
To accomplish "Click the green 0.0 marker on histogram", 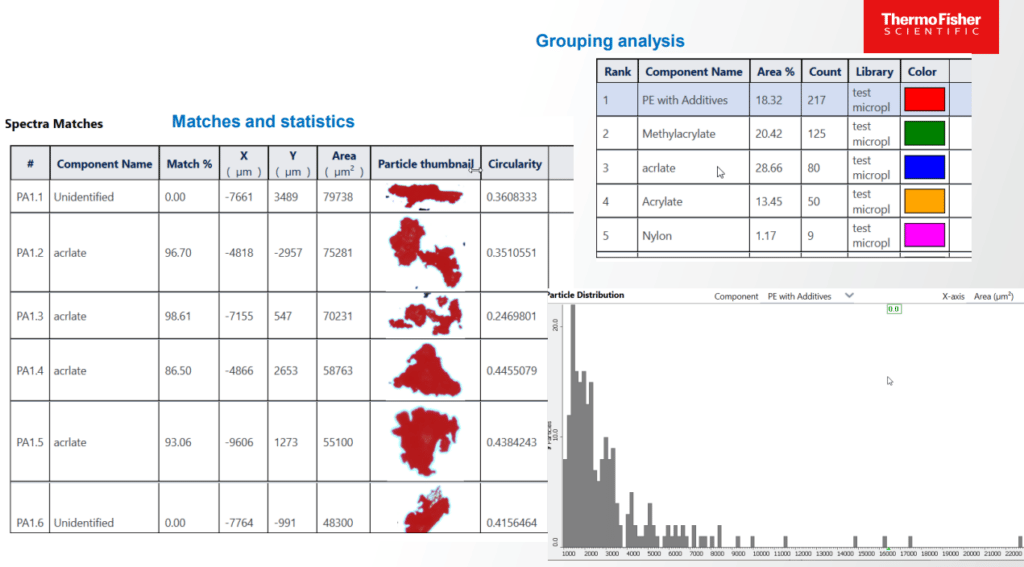I will click(x=894, y=310).
